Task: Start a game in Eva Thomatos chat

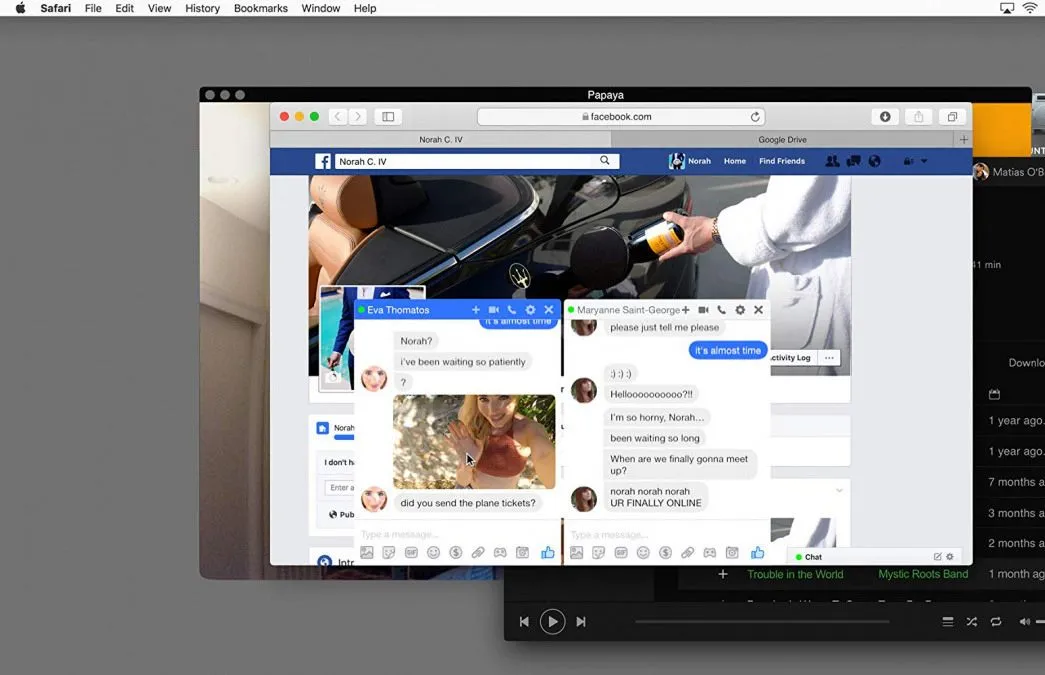Action: [500, 552]
